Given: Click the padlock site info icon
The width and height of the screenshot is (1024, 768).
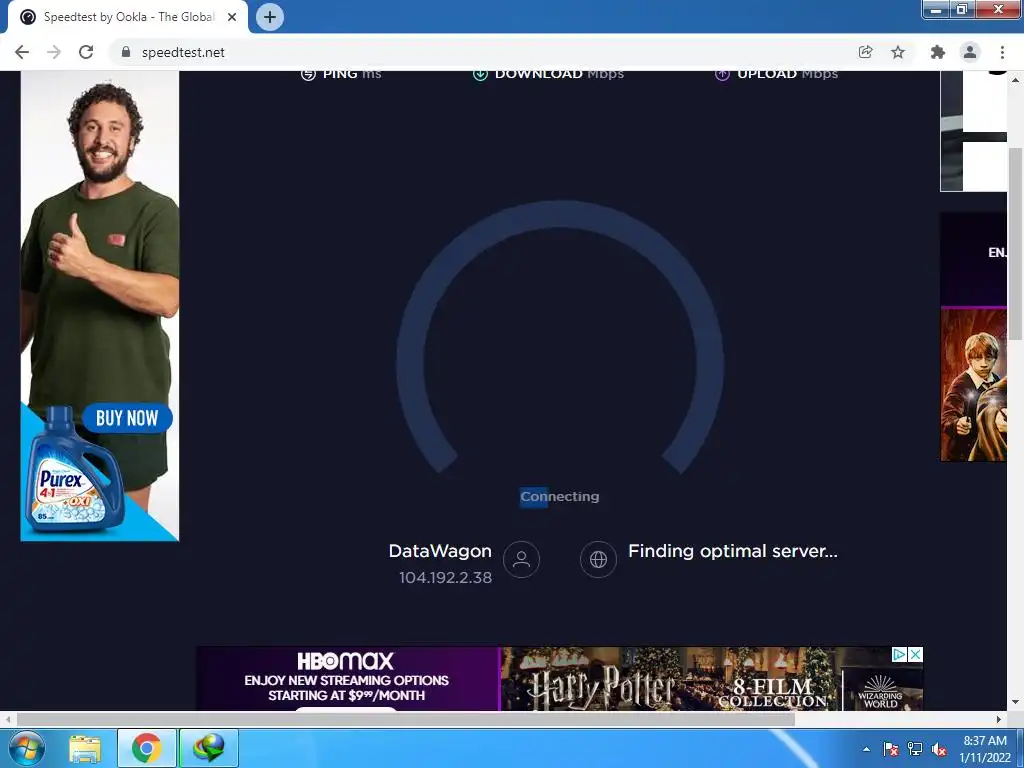Looking at the screenshot, I should click(126, 52).
